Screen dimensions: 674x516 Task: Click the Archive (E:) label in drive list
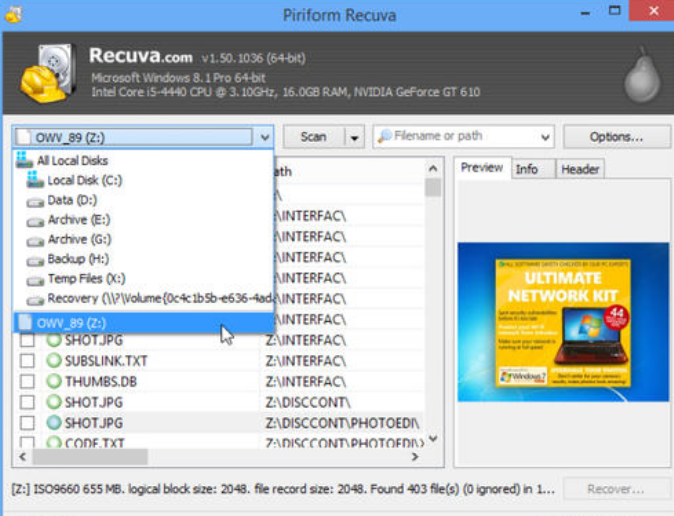point(79,219)
